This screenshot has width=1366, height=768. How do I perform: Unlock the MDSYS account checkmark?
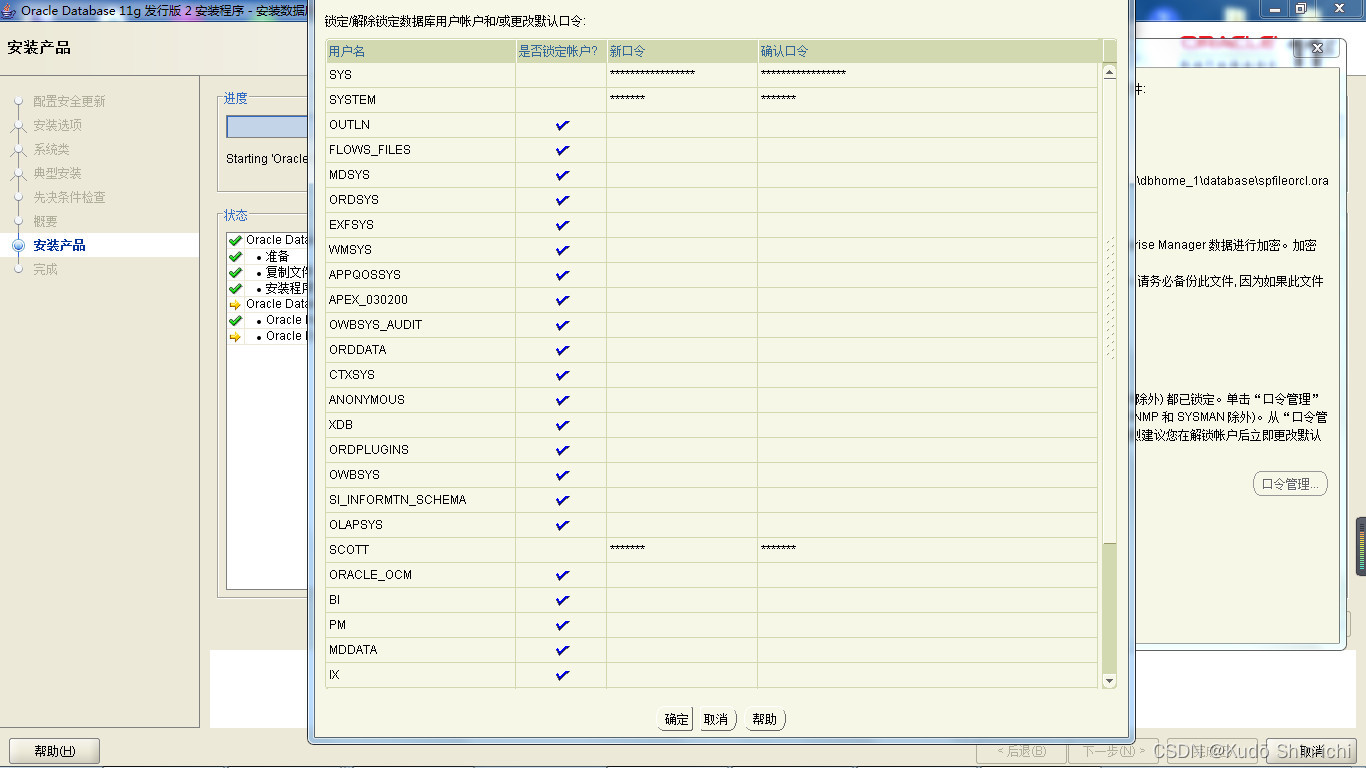click(x=562, y=175)
